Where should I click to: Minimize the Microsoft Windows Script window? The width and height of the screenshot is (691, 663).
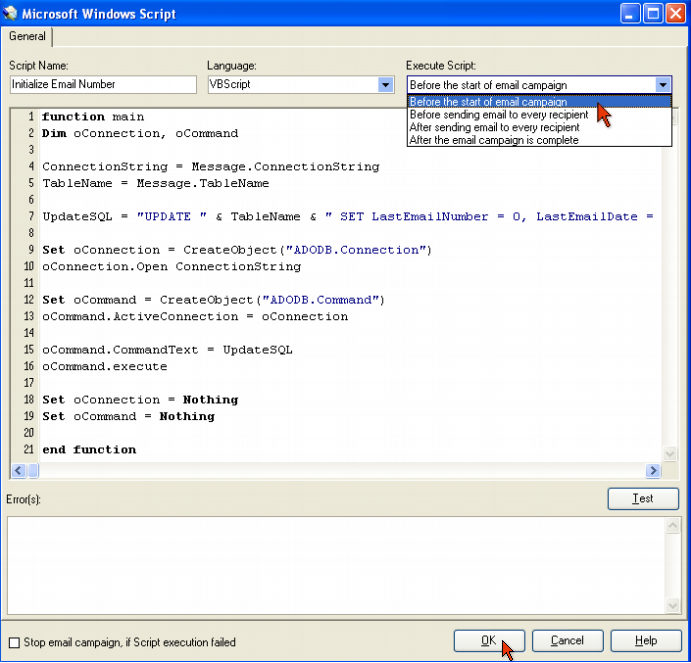tap(630, 14)
